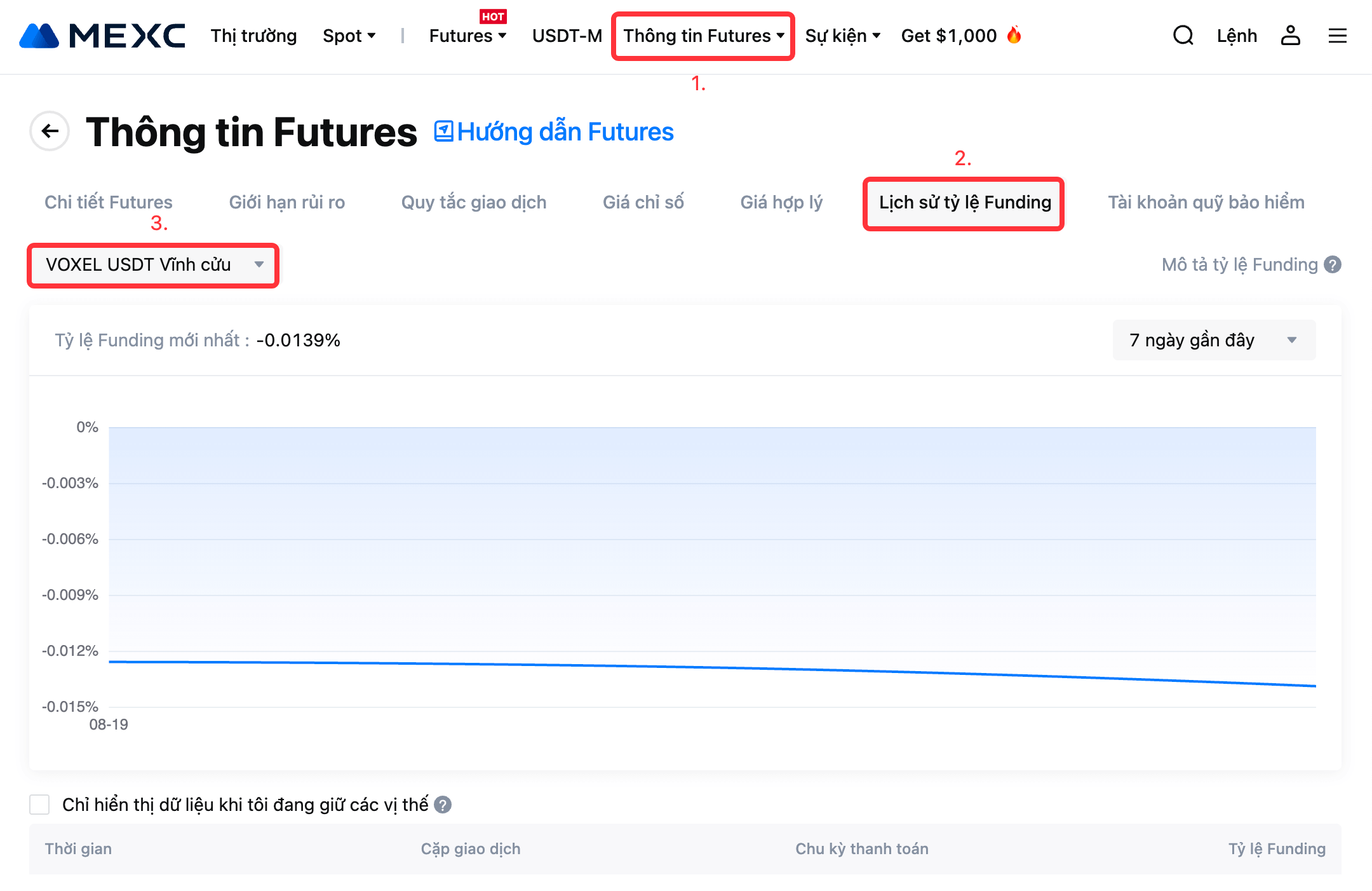
Task: Open the 7 ngày gần đây period dropdown
Action: (x=1213, y=340)
